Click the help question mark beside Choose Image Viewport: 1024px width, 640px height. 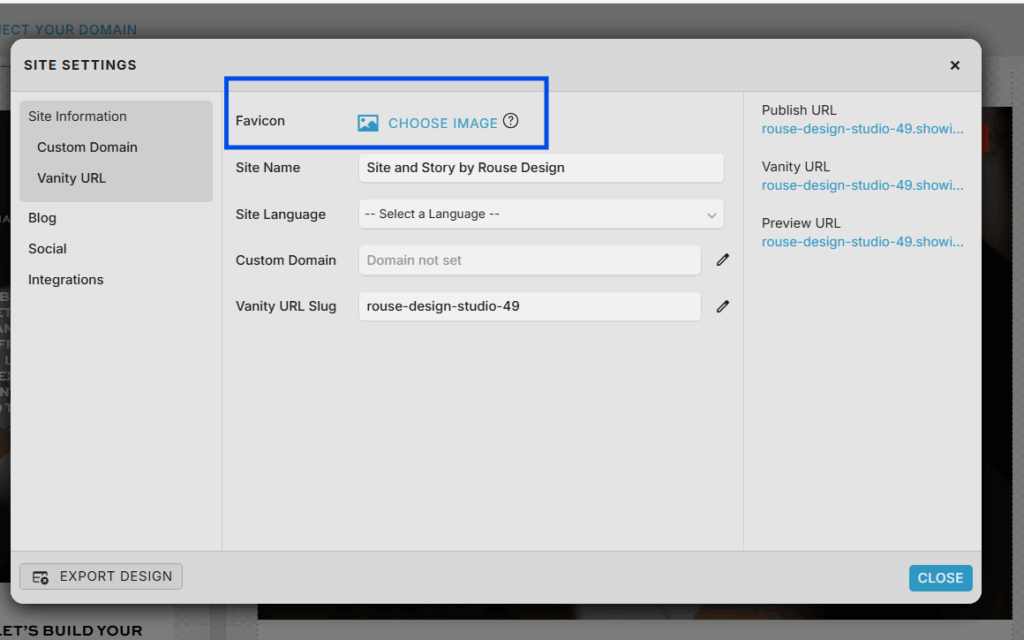pyautogui.click(x=511, y=121)
